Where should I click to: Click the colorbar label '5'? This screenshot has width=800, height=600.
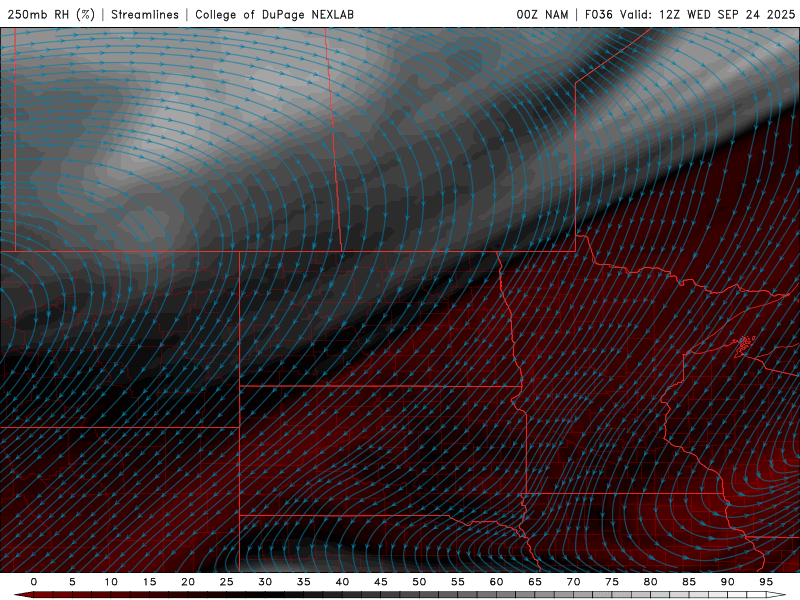(x=72, y=582)
